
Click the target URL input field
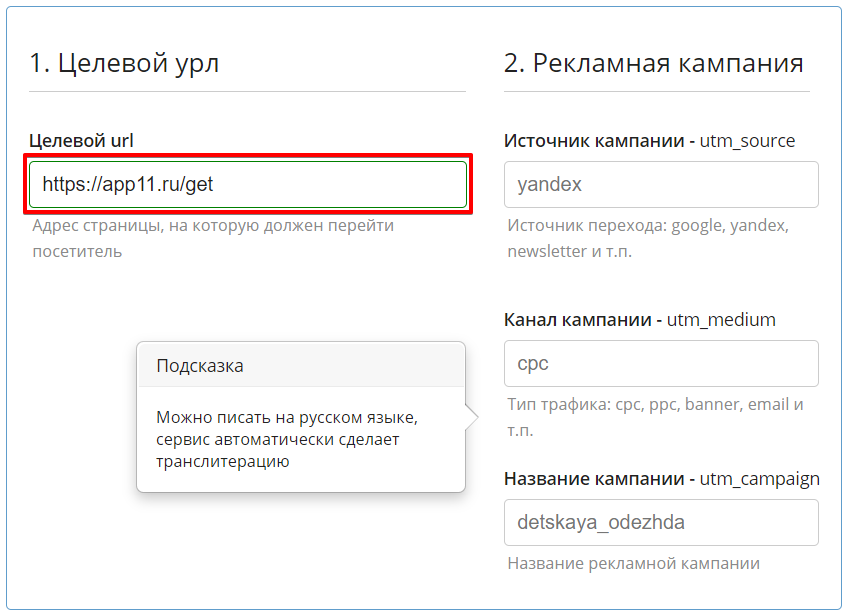247,184
